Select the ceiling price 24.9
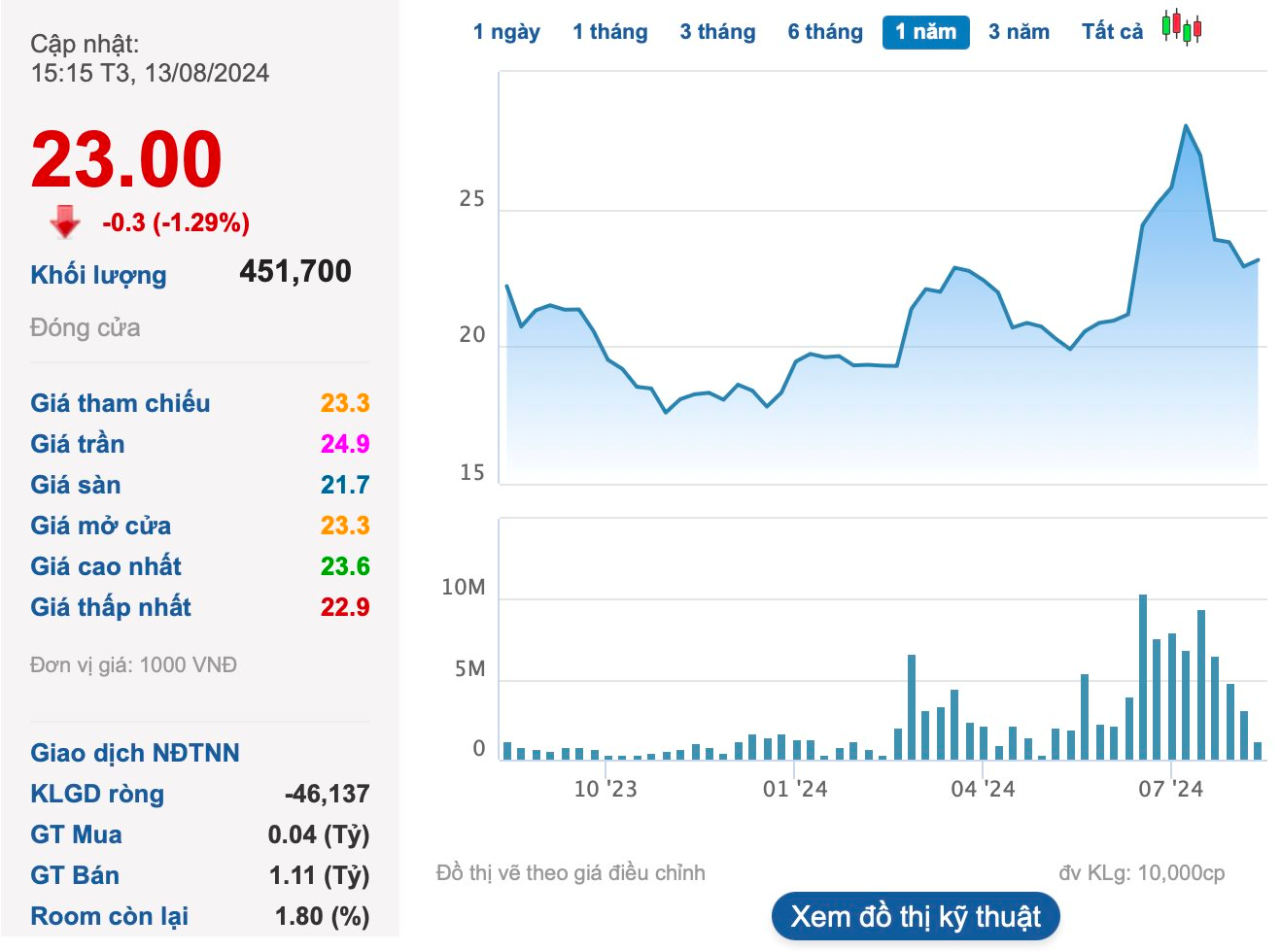The width and height of the screenshot is (1281, 952). point(345,444)
